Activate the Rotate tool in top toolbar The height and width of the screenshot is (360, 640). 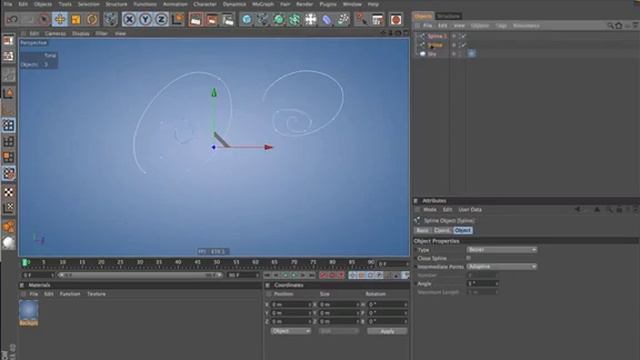(92, 19)
